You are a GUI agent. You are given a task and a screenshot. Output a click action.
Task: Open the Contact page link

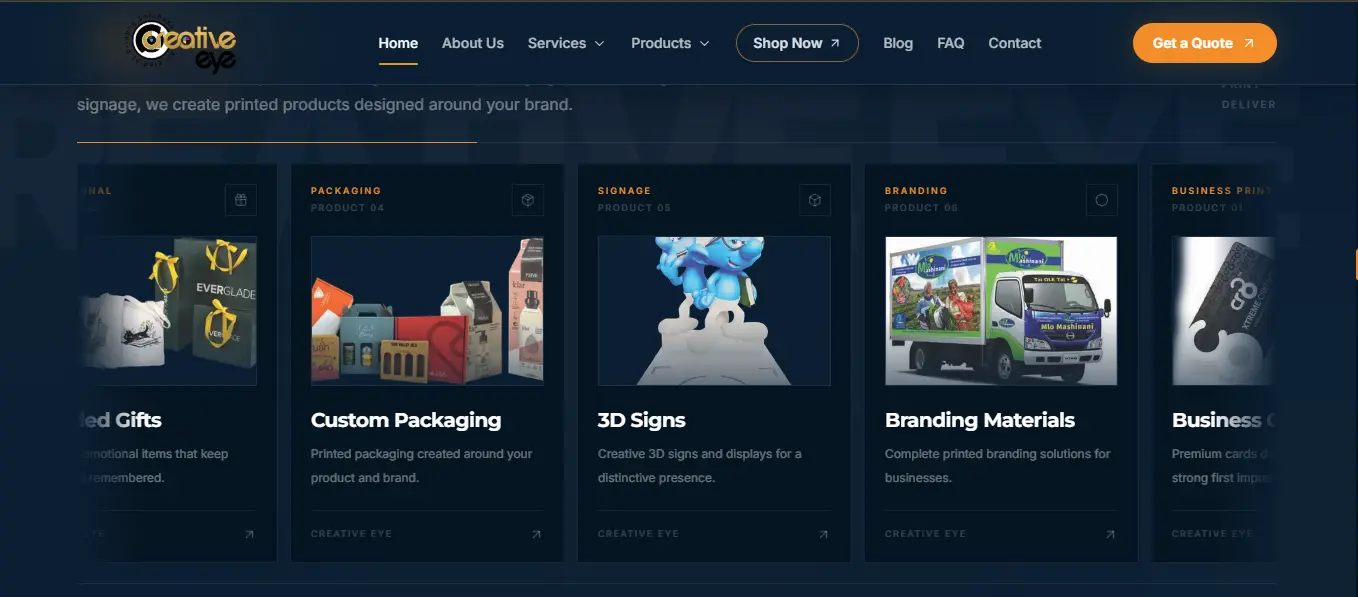pos(1015,43)
